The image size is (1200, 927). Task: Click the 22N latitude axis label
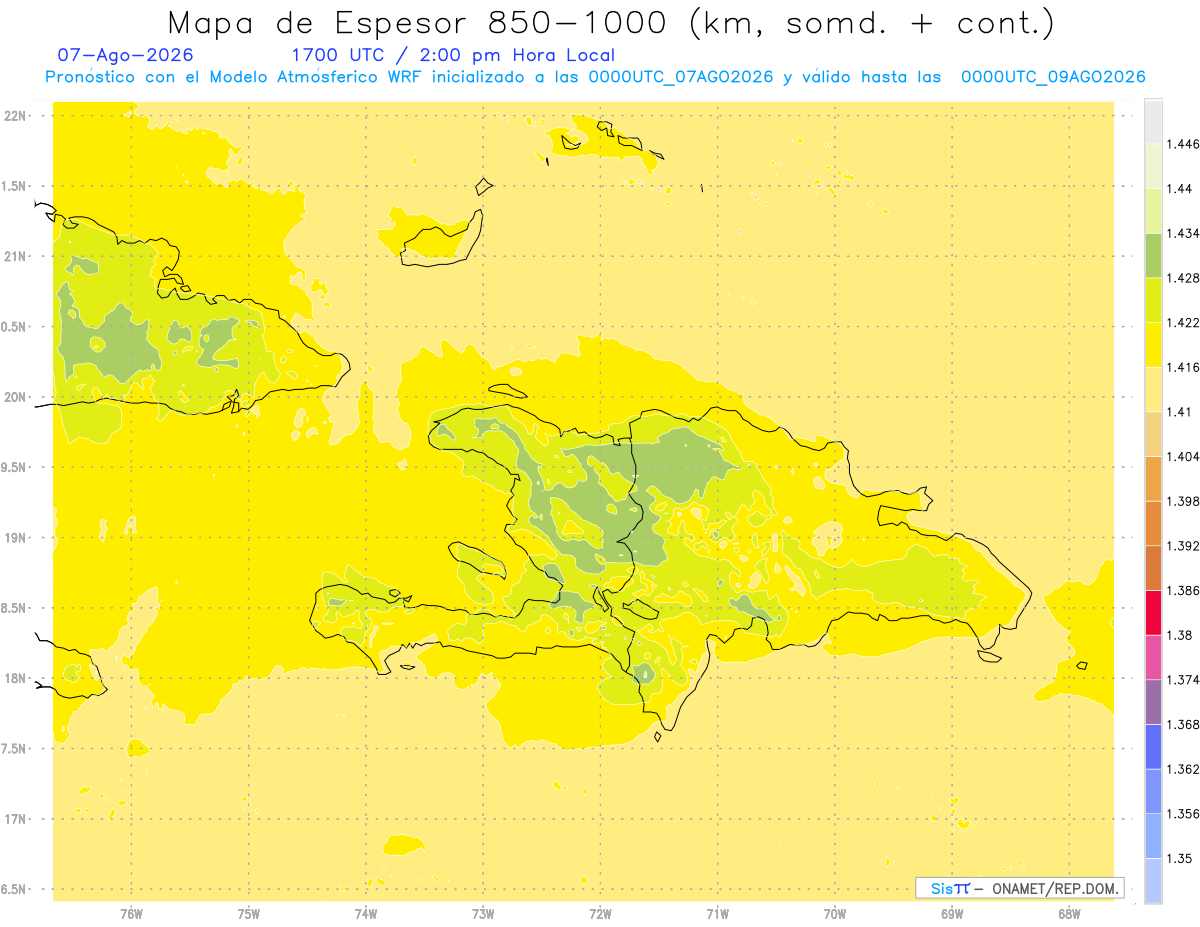(15, 116)
